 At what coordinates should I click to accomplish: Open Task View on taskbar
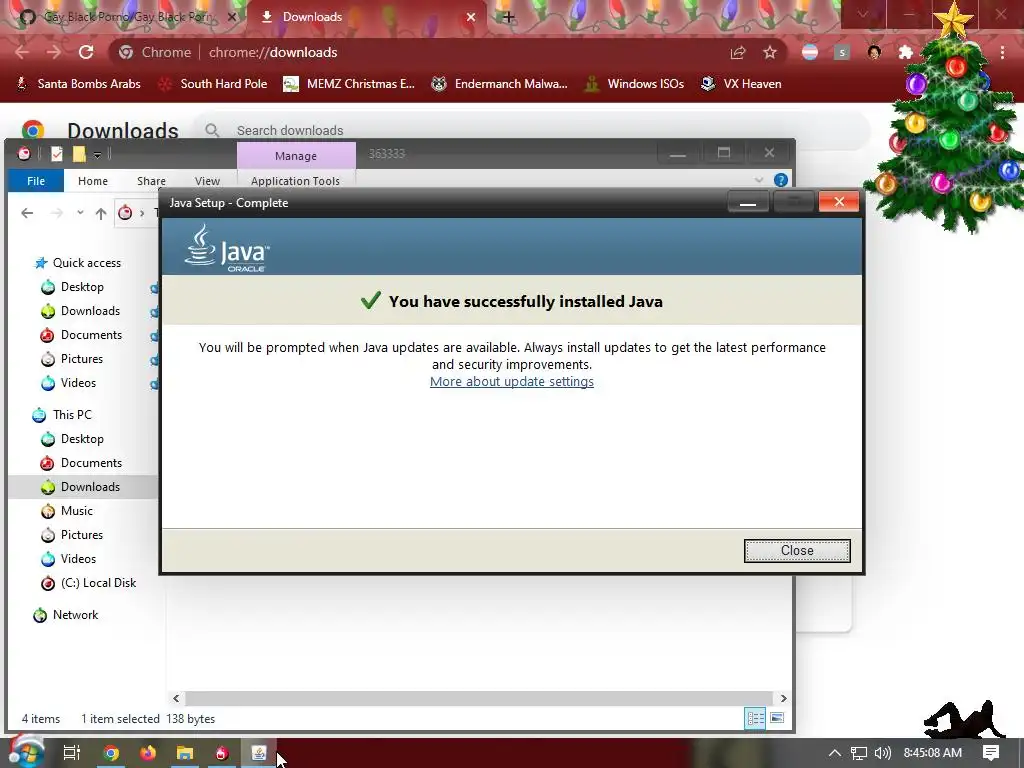72,753
